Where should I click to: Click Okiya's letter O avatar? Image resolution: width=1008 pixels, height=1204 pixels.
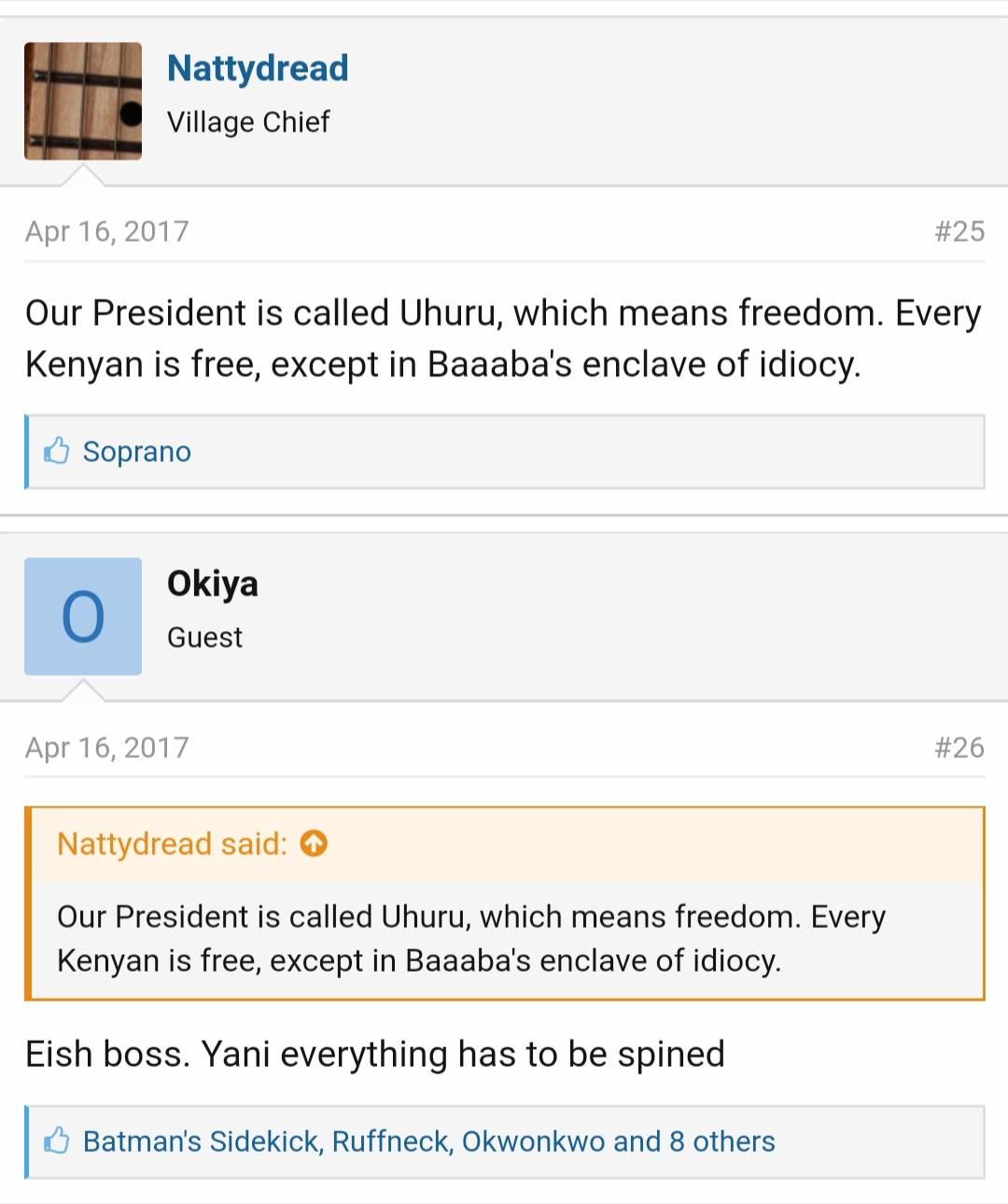point(83,616)
